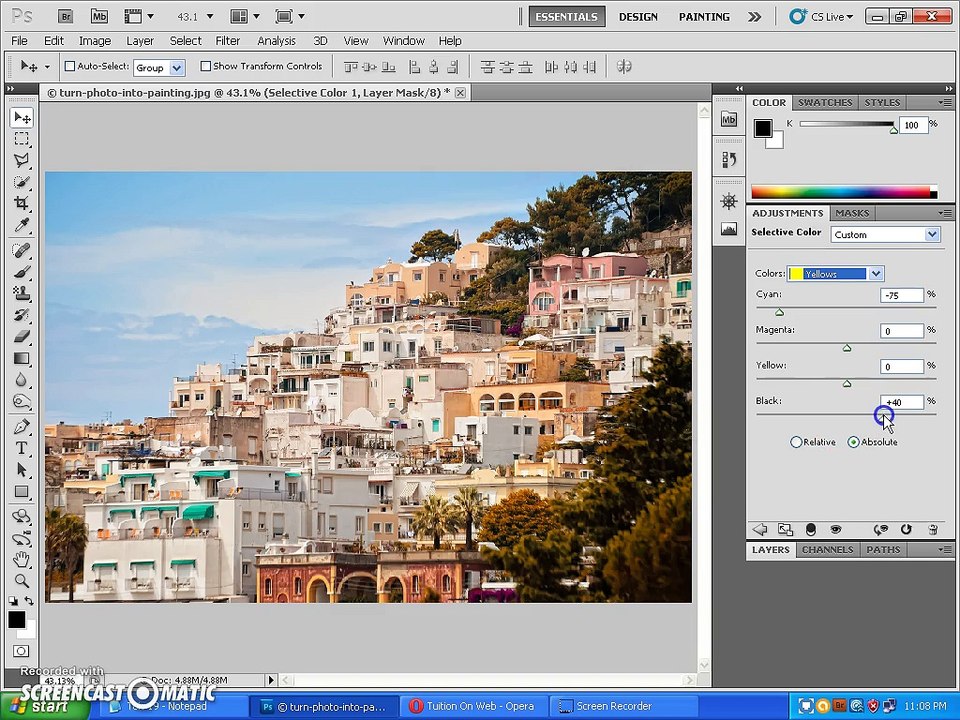Screen dimensions: 960x720
Task: Select the Rectangle shape tool
Action: tap(21, 492)
